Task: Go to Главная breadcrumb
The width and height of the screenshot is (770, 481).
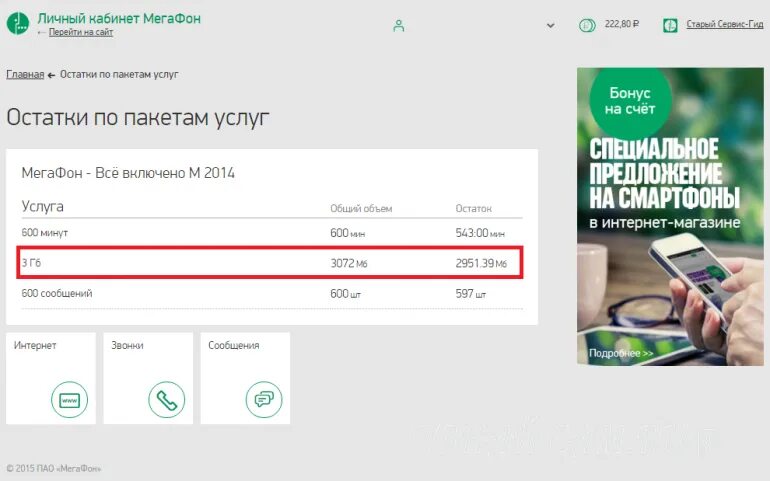Action: 25,74
